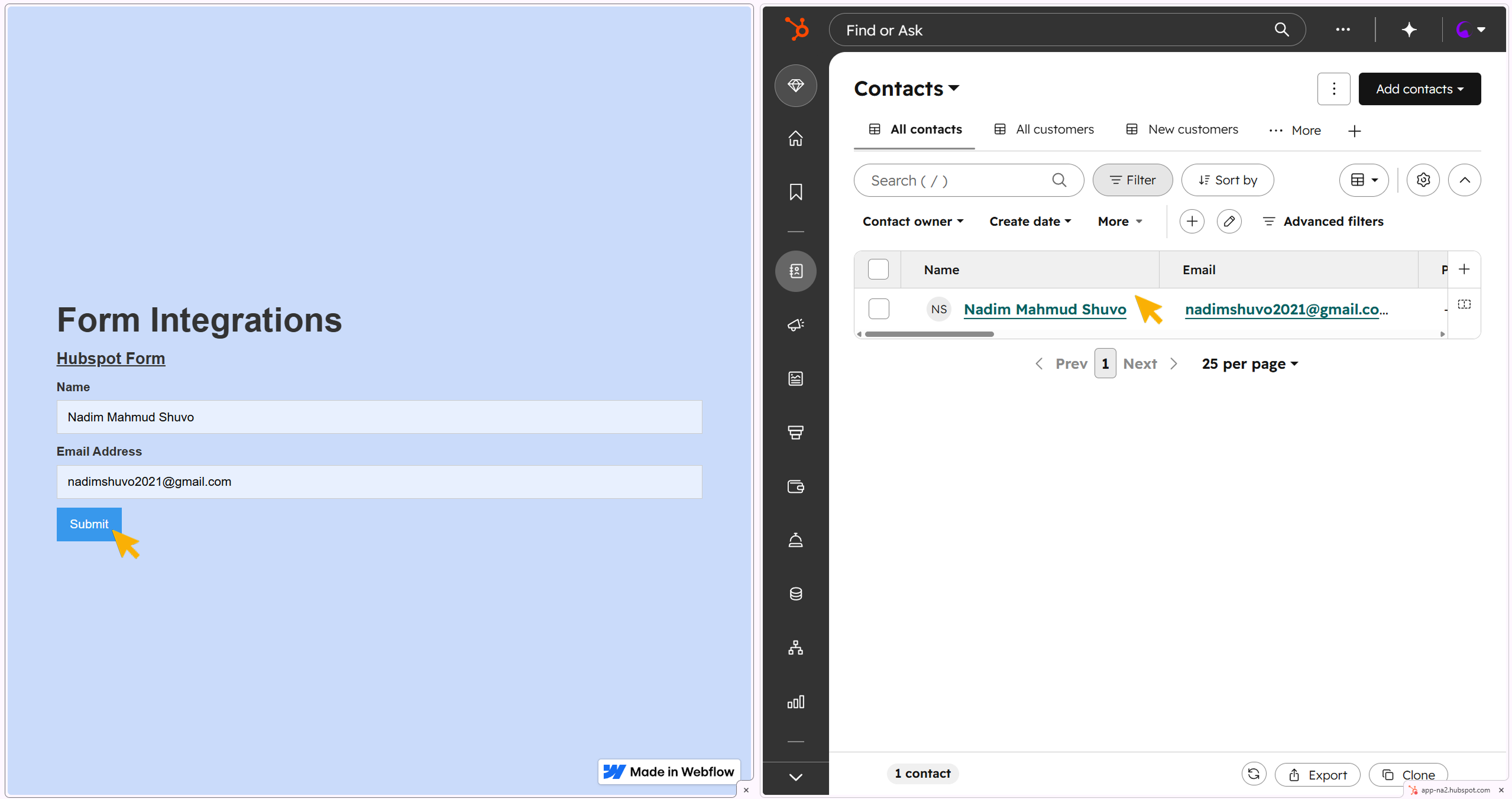Open Automation workflow icon in the sidebar
Viewport: 1512px width, 799px height.
coord(796,648)
